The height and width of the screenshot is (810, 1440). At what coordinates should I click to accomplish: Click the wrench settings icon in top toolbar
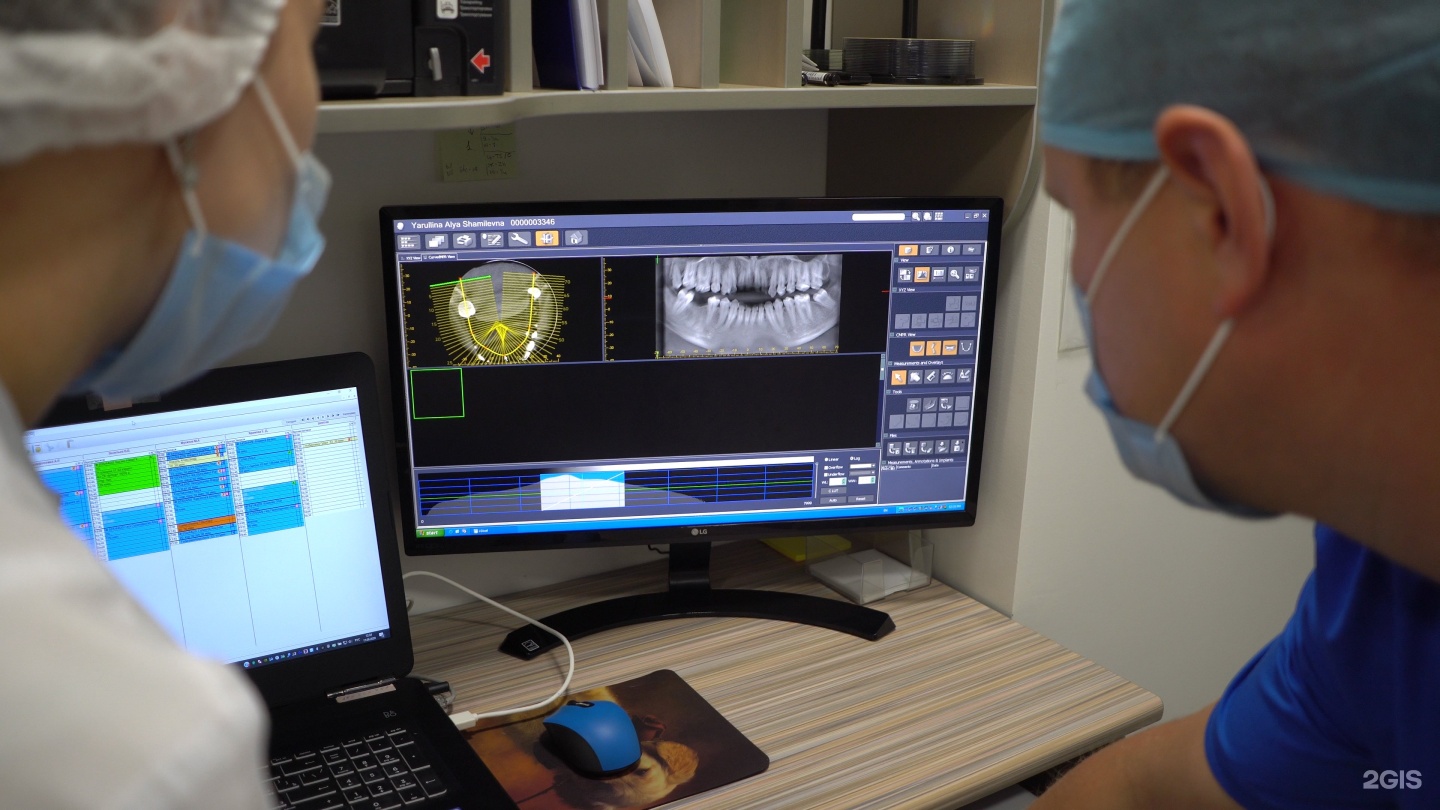pyautogui.click(x=520, y=239)
